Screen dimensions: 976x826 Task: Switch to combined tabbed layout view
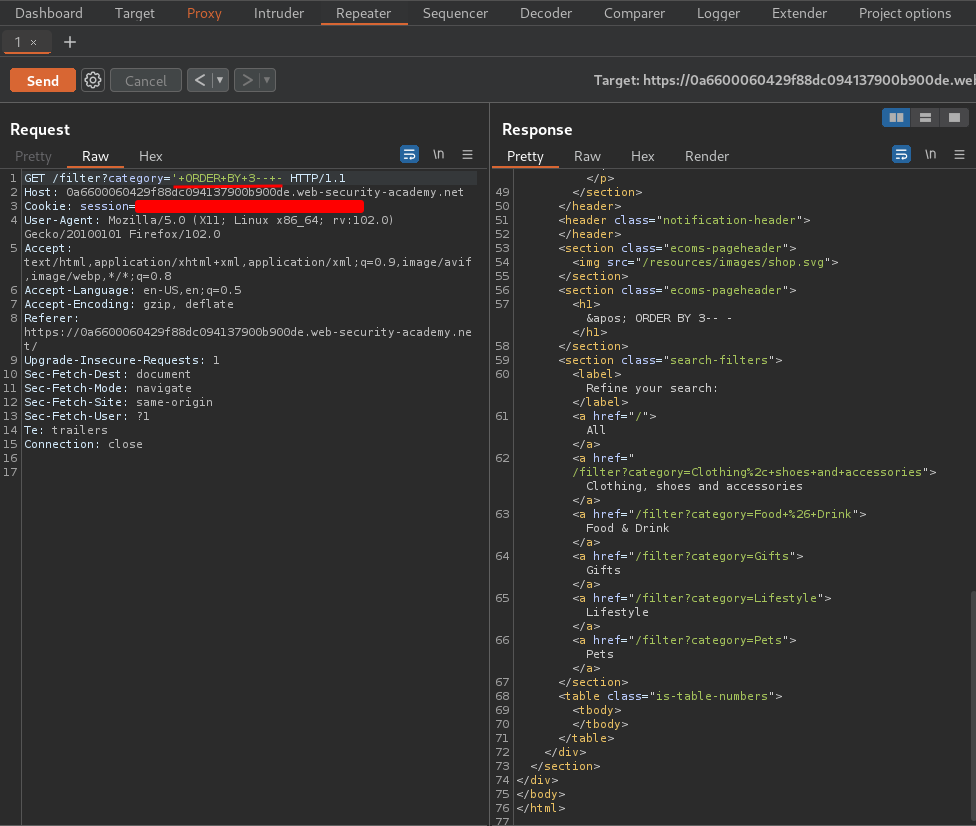pyautogui.click(x=954, y=118)
